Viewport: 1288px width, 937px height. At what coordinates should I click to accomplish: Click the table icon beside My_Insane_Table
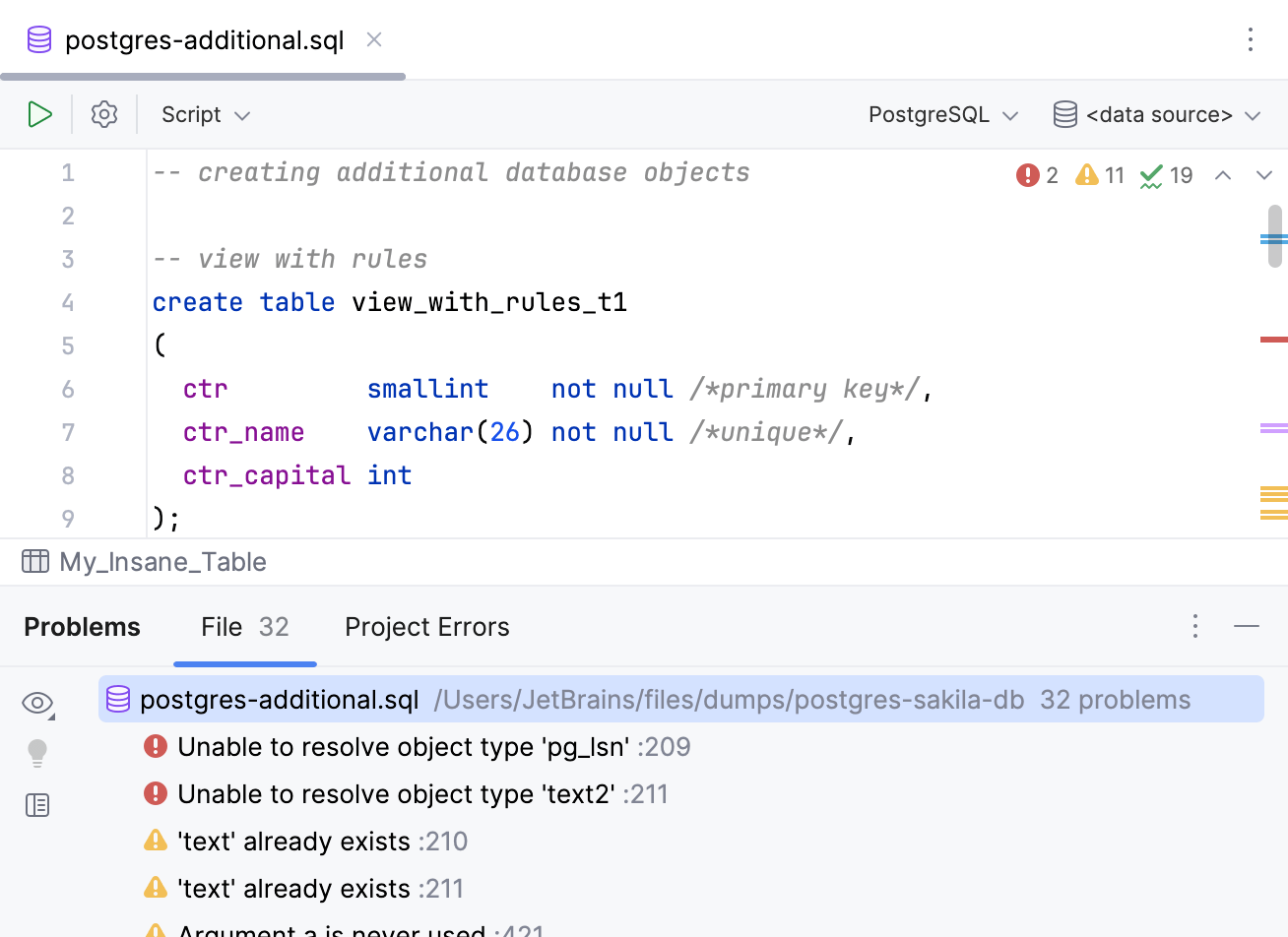35,561
